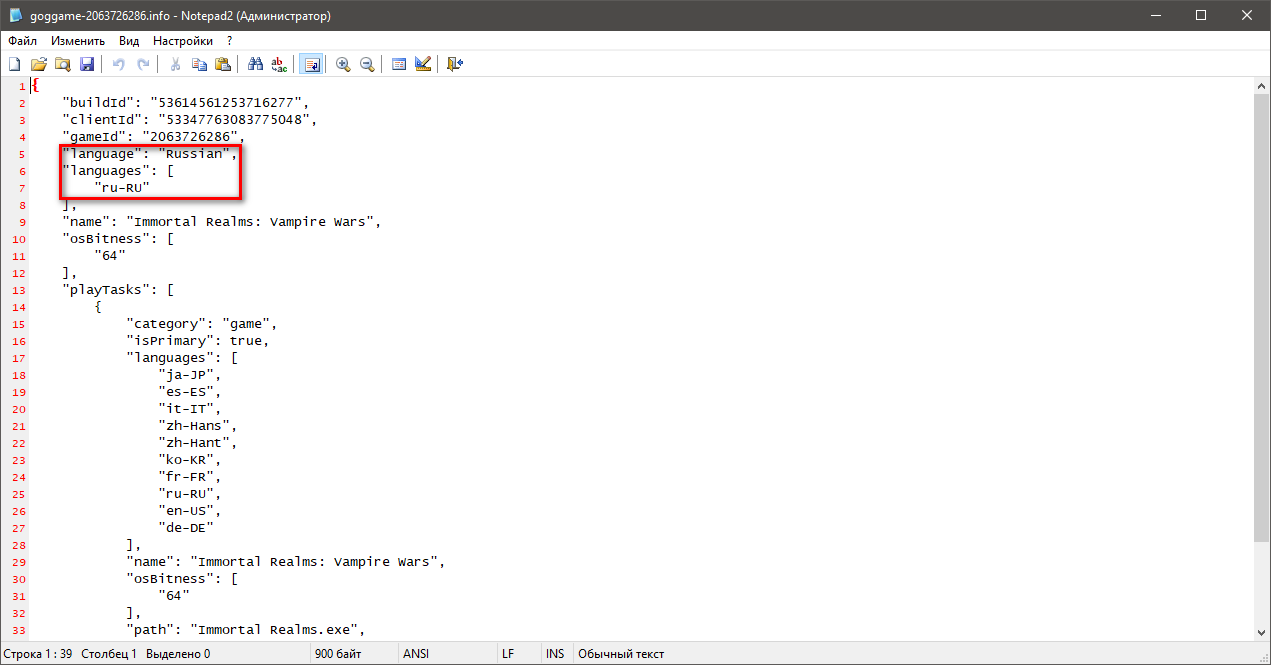Click the "ja-JP" language entry

pos(187,374)
